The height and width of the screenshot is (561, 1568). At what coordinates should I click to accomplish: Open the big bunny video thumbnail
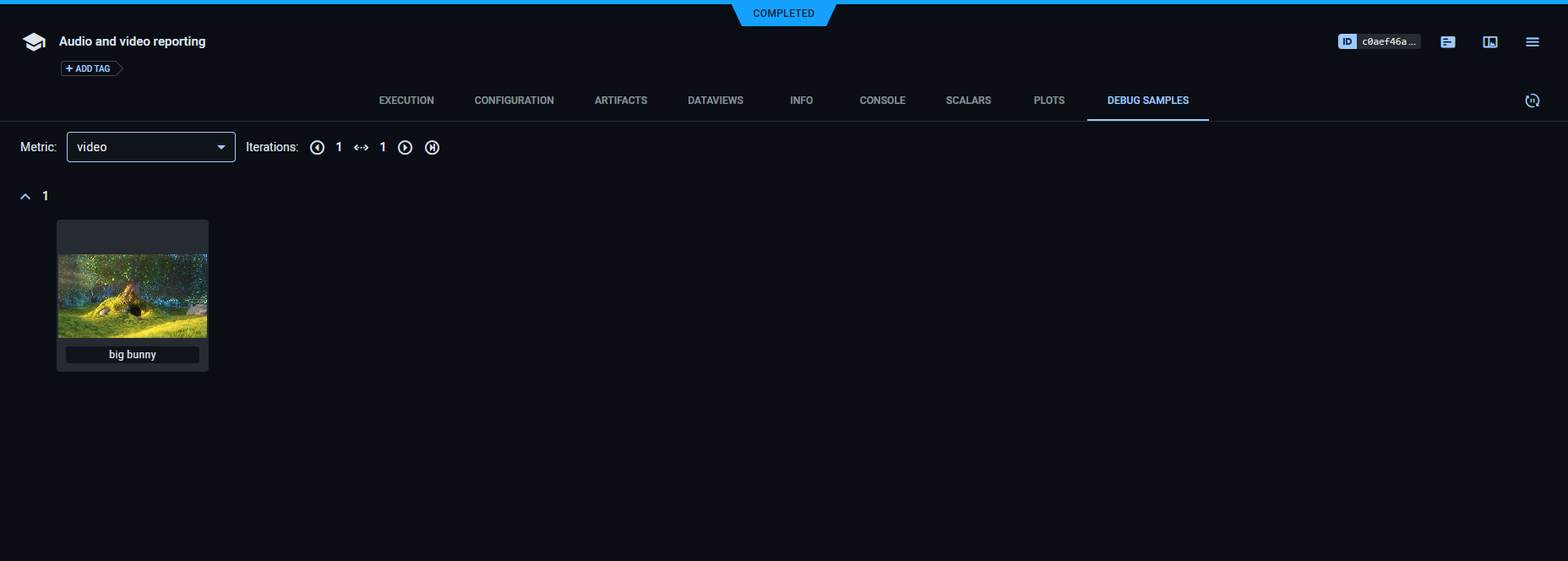133,296
